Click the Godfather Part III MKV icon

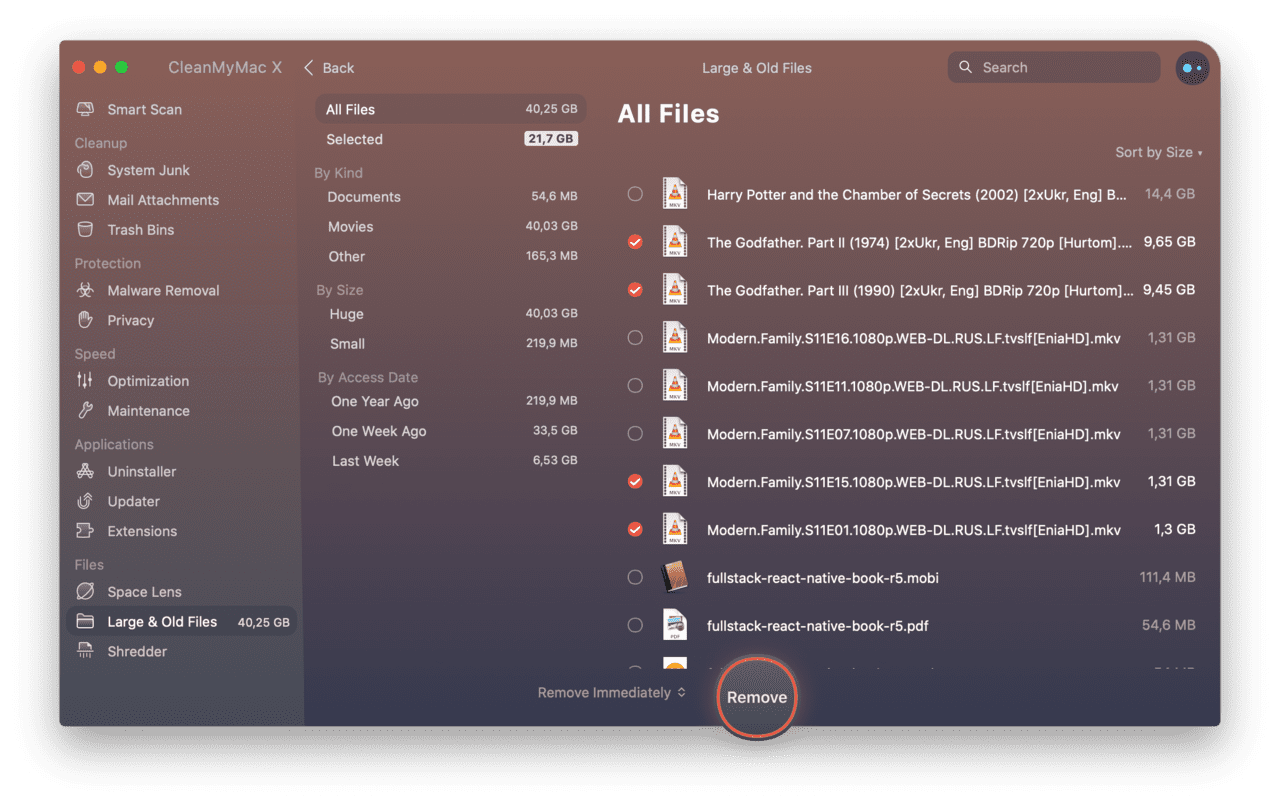pos(676,290)
